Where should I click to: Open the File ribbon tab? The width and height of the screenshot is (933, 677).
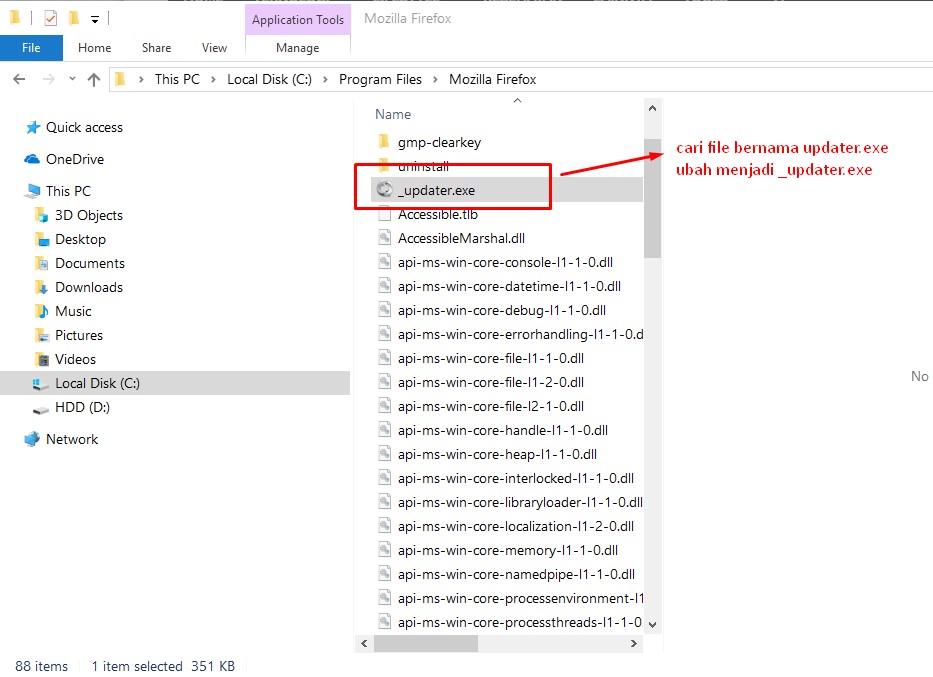pyautogui.click(x=31, y=48)
